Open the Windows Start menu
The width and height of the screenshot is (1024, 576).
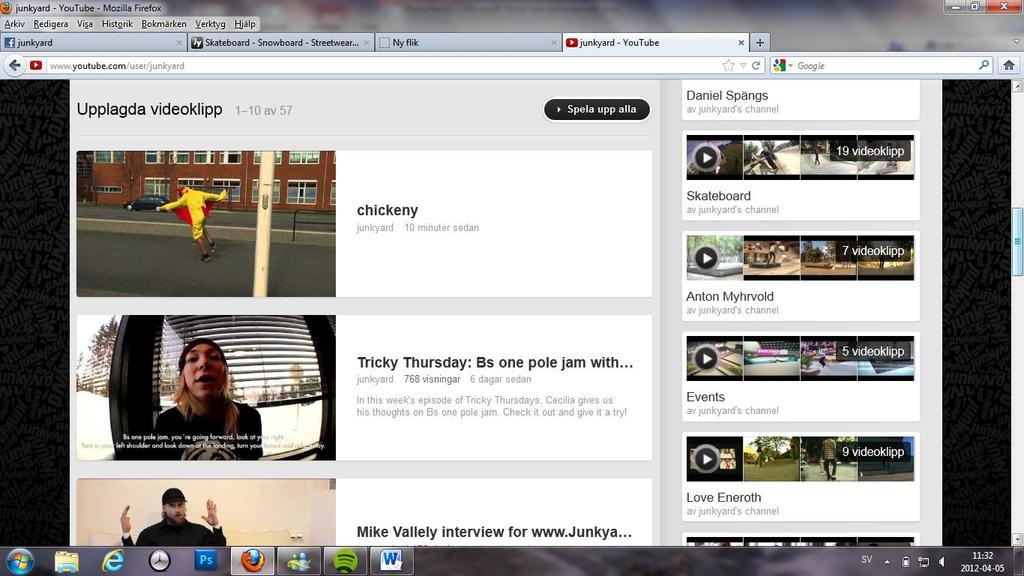(x=20, y=561)
